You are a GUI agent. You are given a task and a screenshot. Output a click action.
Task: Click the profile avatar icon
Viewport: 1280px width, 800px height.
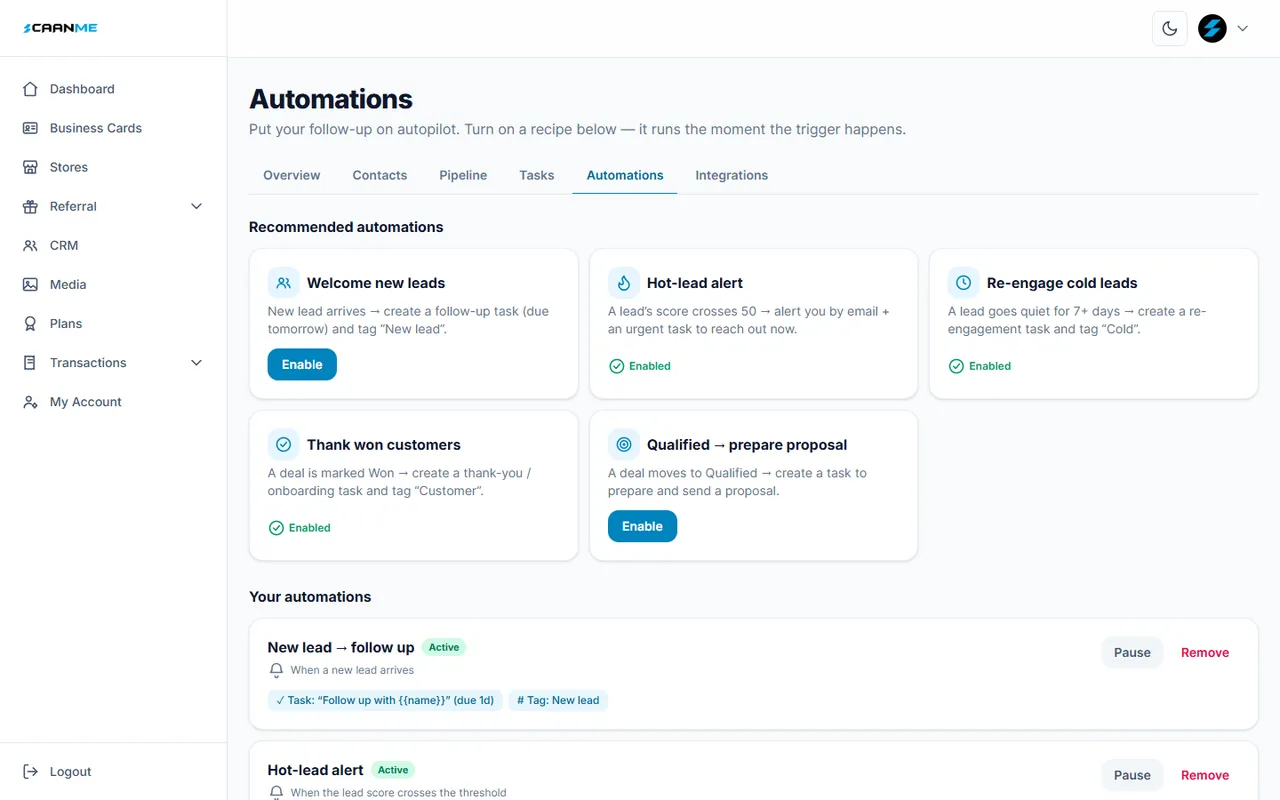tap(1212, 28)
